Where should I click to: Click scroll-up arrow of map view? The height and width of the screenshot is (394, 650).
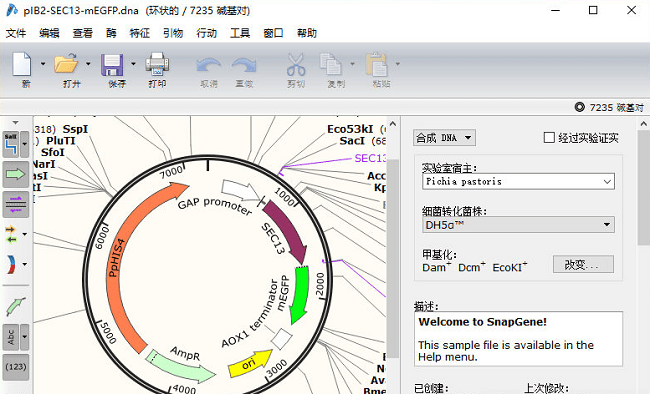pos(393,124)
